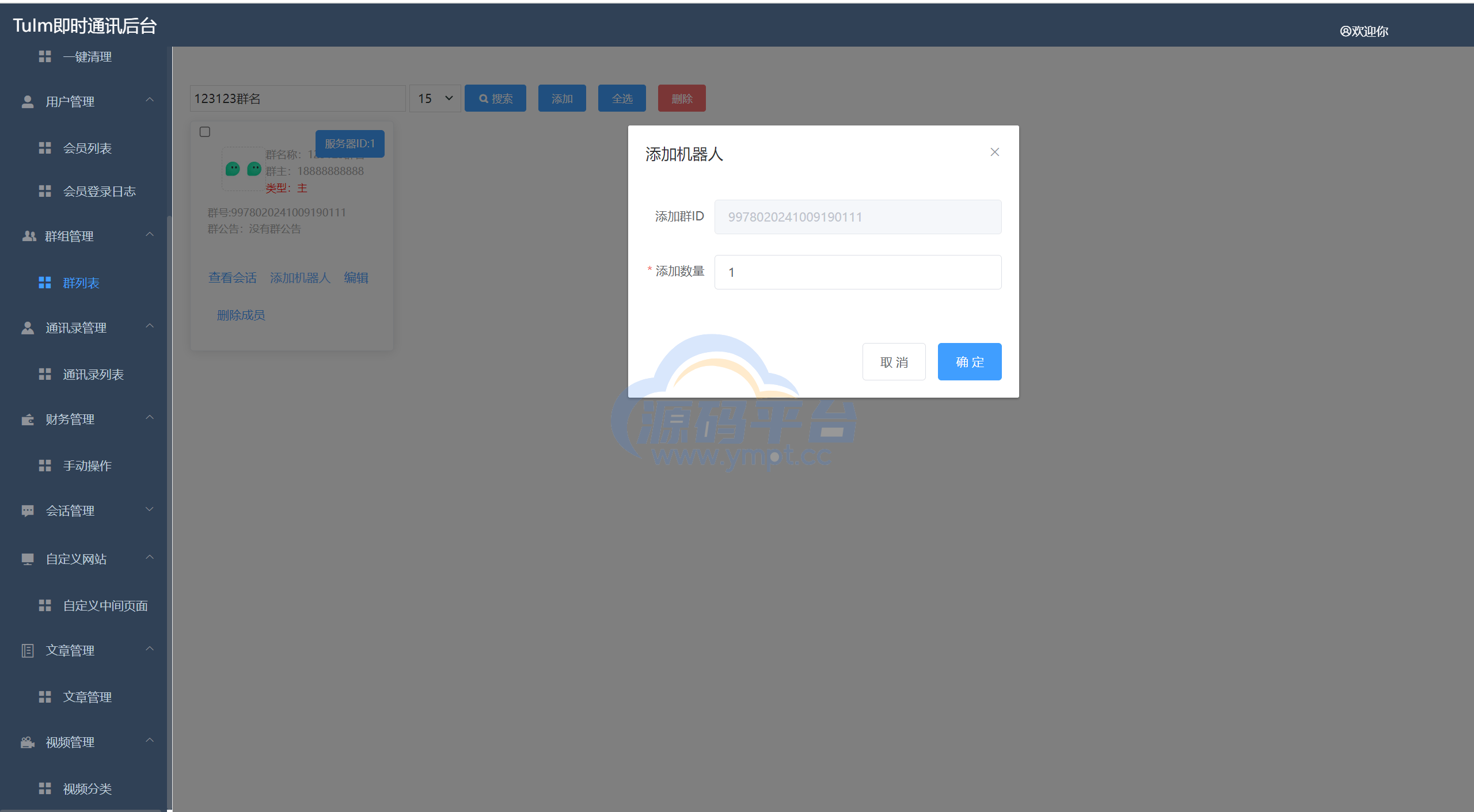Screen dimensions: 1474x812
Task: Click the grid icon beside 手动操作
Action: pyautogui.click(x=45, y=466)
